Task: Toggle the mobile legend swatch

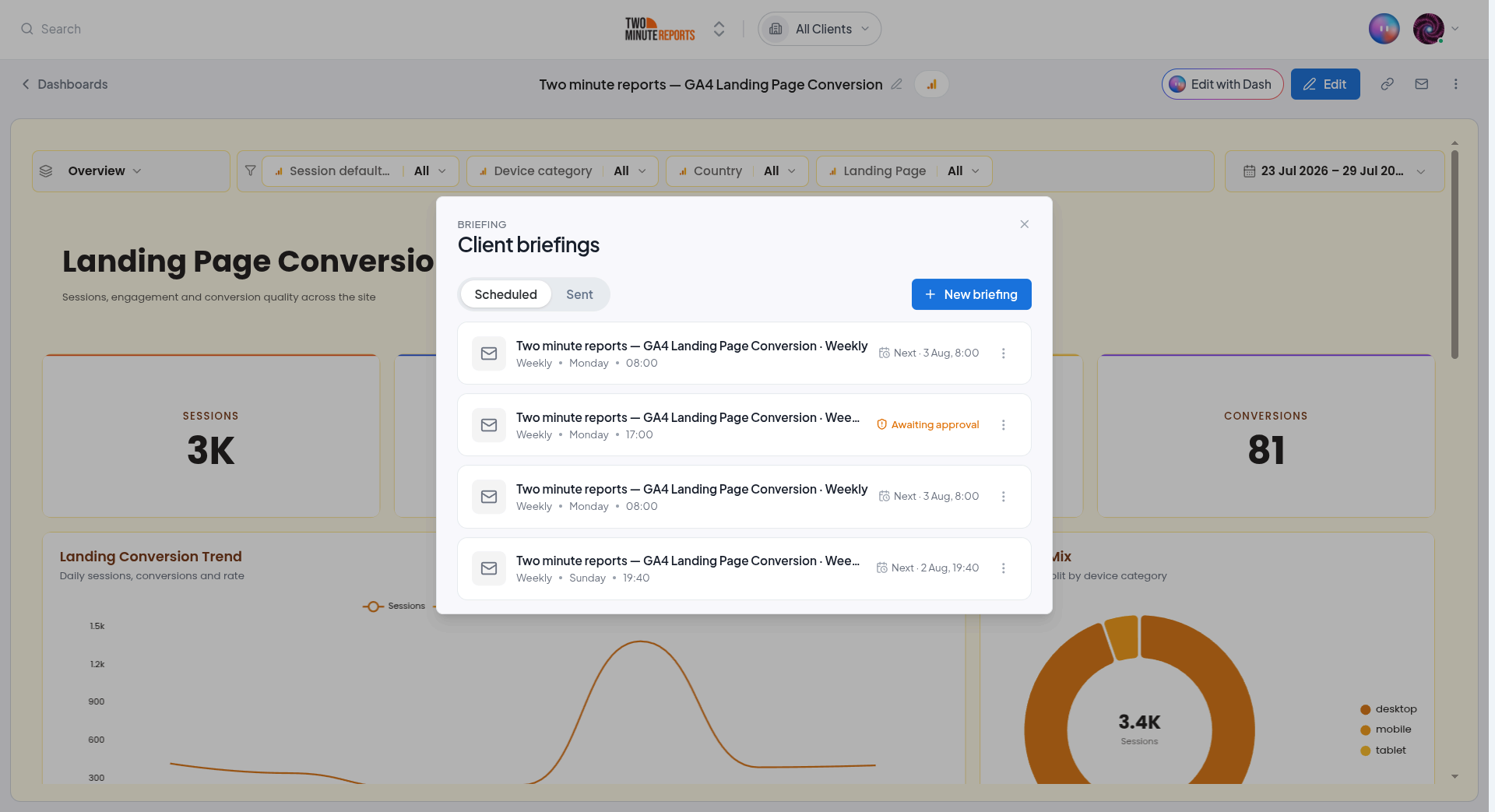Action: tap(1366, 730)
